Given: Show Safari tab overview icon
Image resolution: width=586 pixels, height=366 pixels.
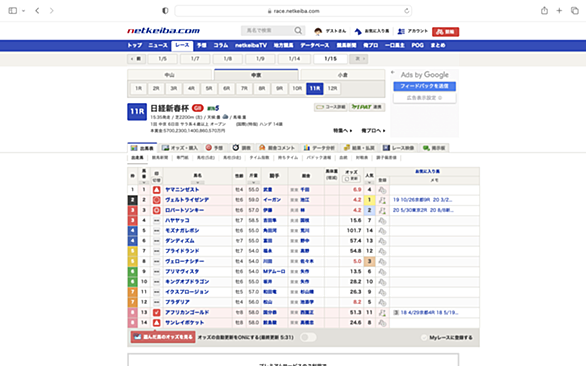Looking at the screenshot, I should (x=575, y=10).
